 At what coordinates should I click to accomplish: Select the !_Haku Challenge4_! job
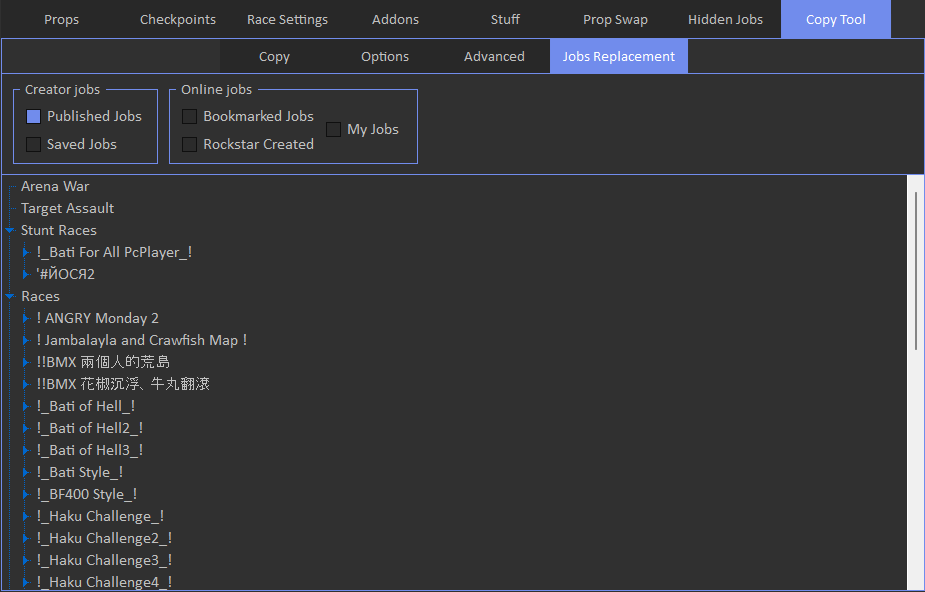pyautogui.click(x=104, y=582)
